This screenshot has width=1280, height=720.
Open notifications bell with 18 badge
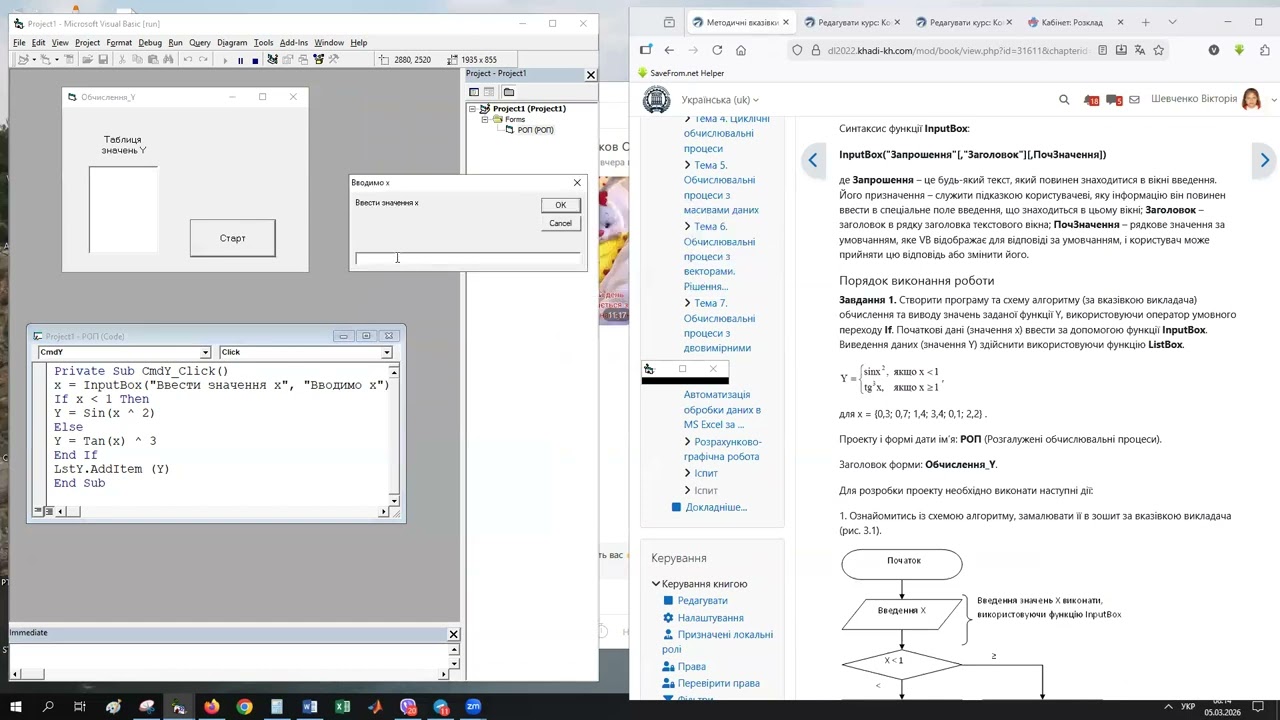(1091, 100)
